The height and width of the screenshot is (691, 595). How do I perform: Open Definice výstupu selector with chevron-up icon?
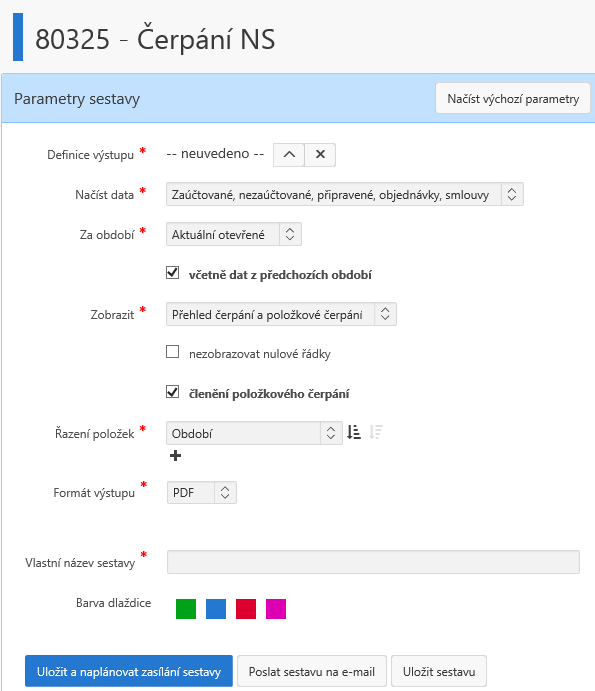click(289, 155)
